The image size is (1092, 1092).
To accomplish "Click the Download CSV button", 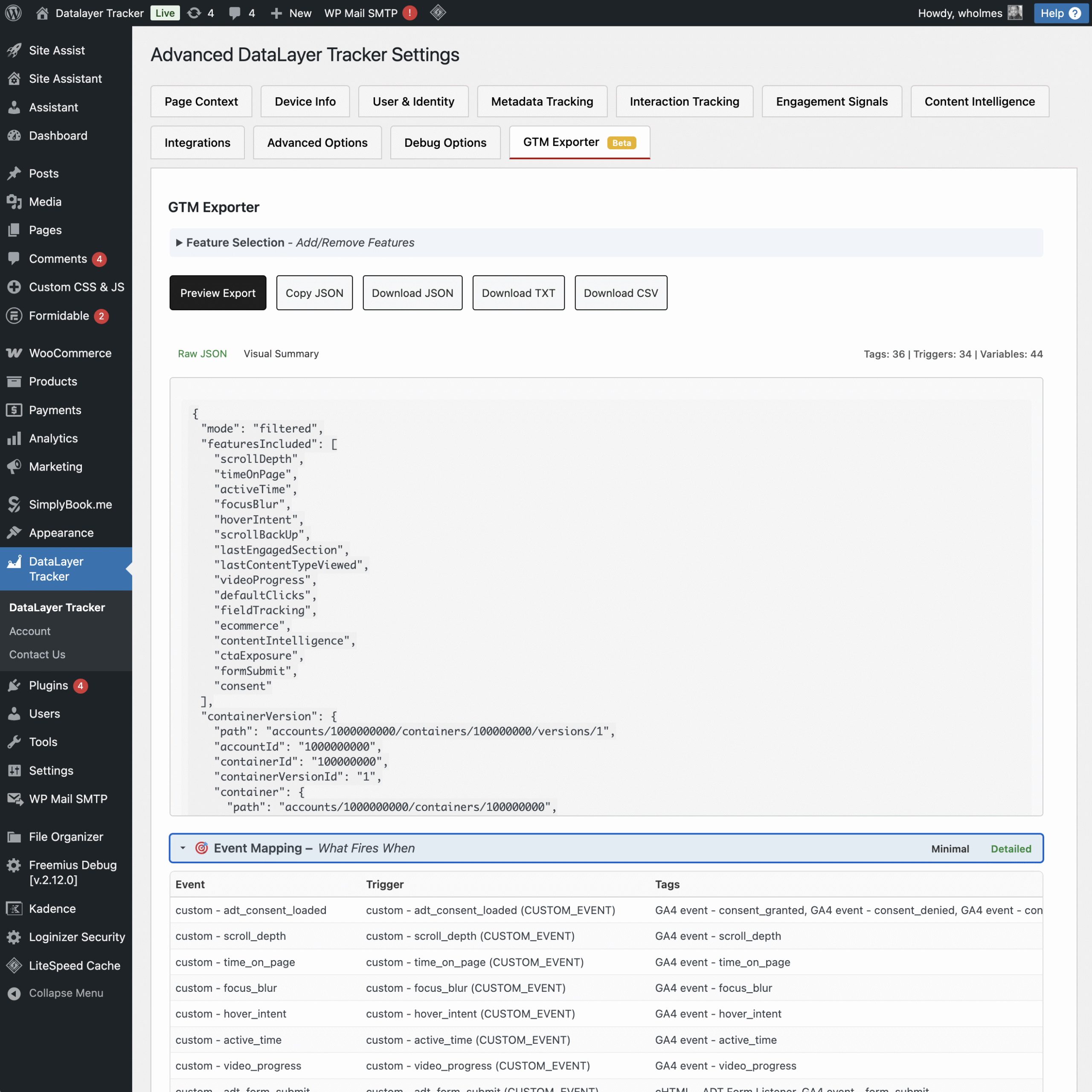I will coord(621,293).
